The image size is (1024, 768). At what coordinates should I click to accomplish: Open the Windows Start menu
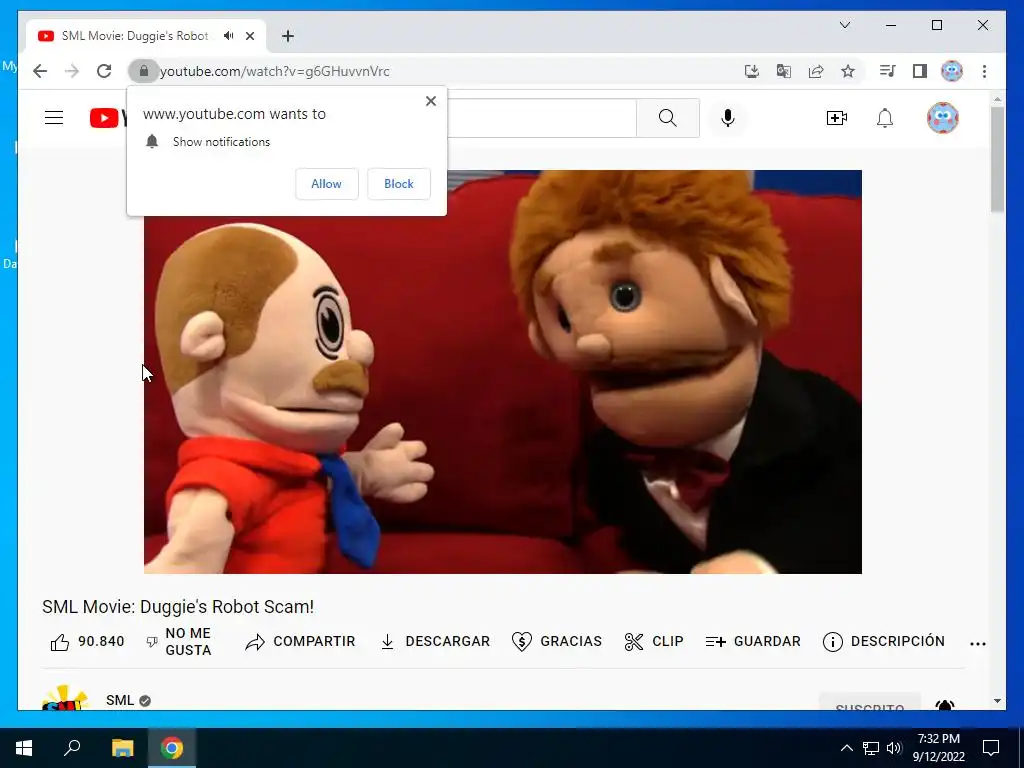(24, 748)
